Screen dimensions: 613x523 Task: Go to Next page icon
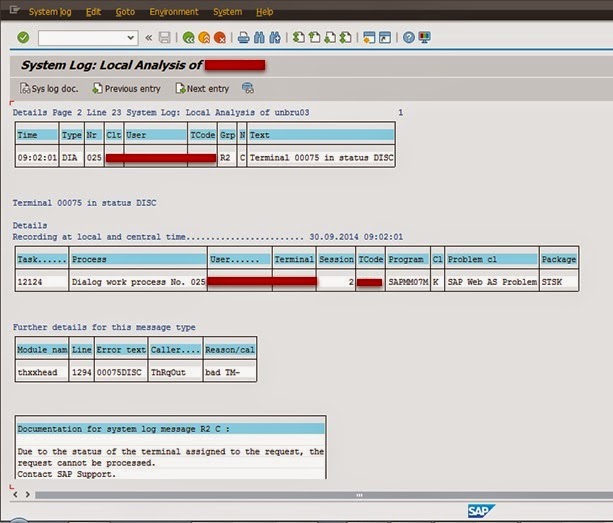click(330, 38)
